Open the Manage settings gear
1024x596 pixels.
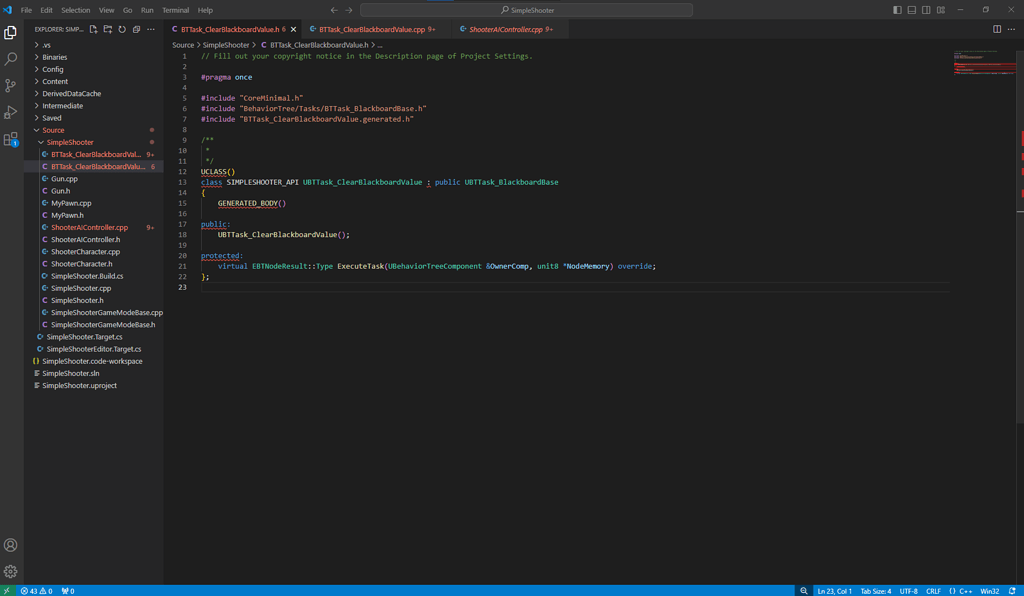(x=11, y=572)
